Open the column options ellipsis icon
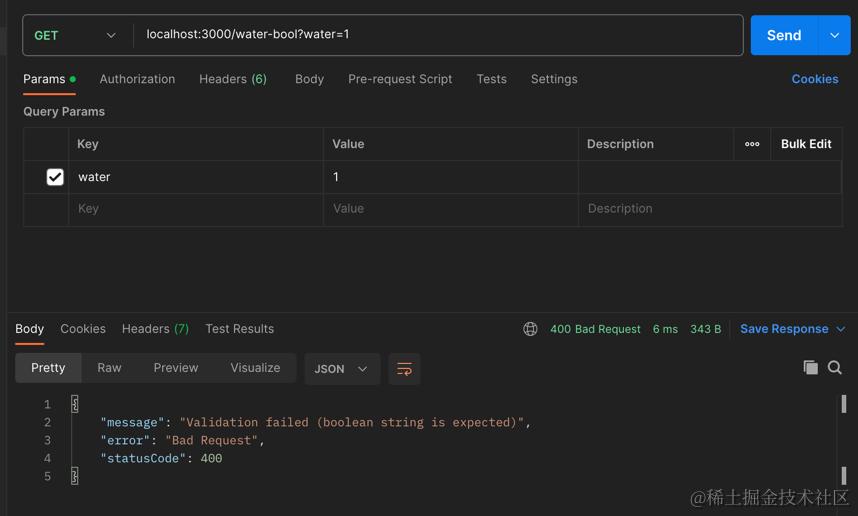The height and width of the screenshot is (516, 858). (752, 144)
